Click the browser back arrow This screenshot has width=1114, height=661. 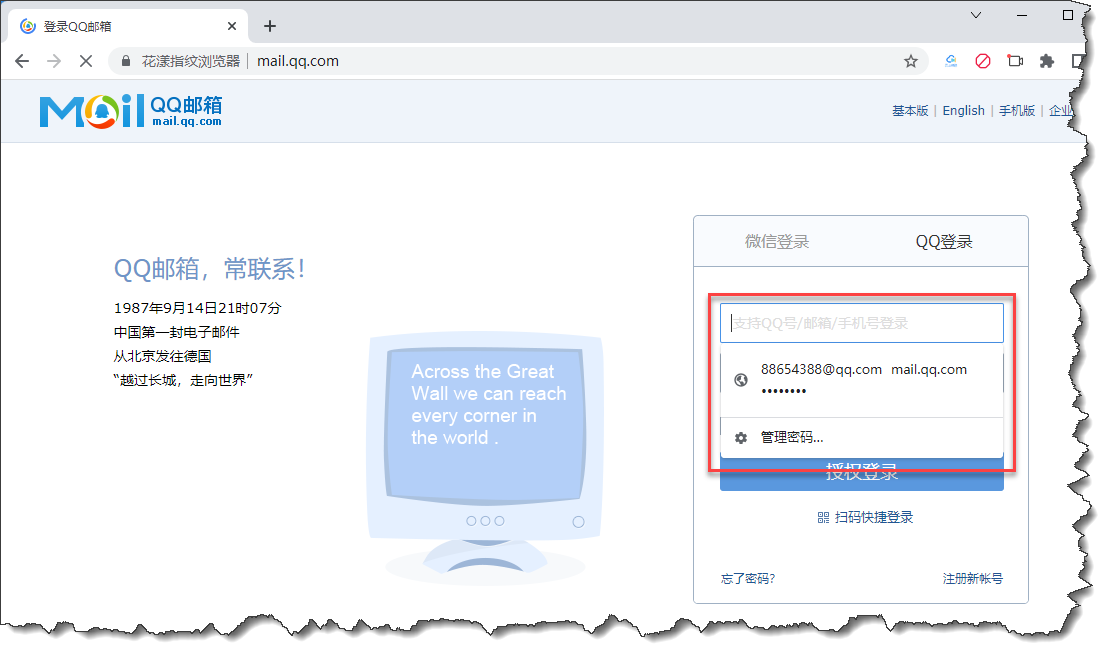(x=22, y=61)
